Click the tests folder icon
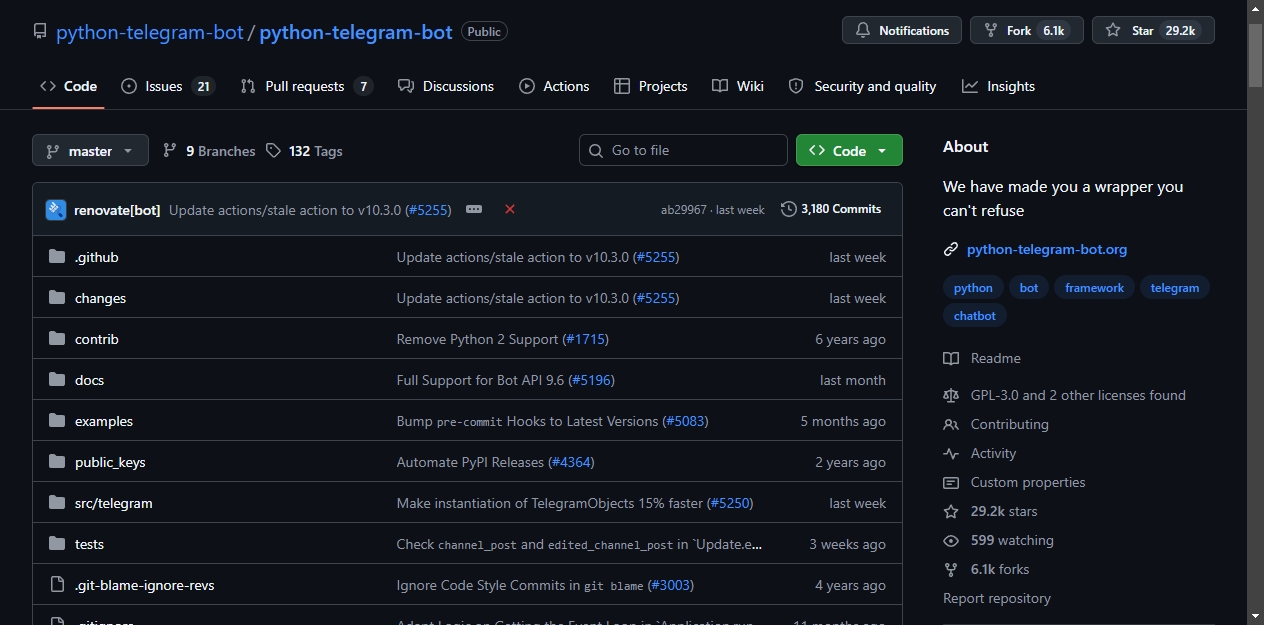The height and width of the screenshot is (625, 1264). coord(57,544)
